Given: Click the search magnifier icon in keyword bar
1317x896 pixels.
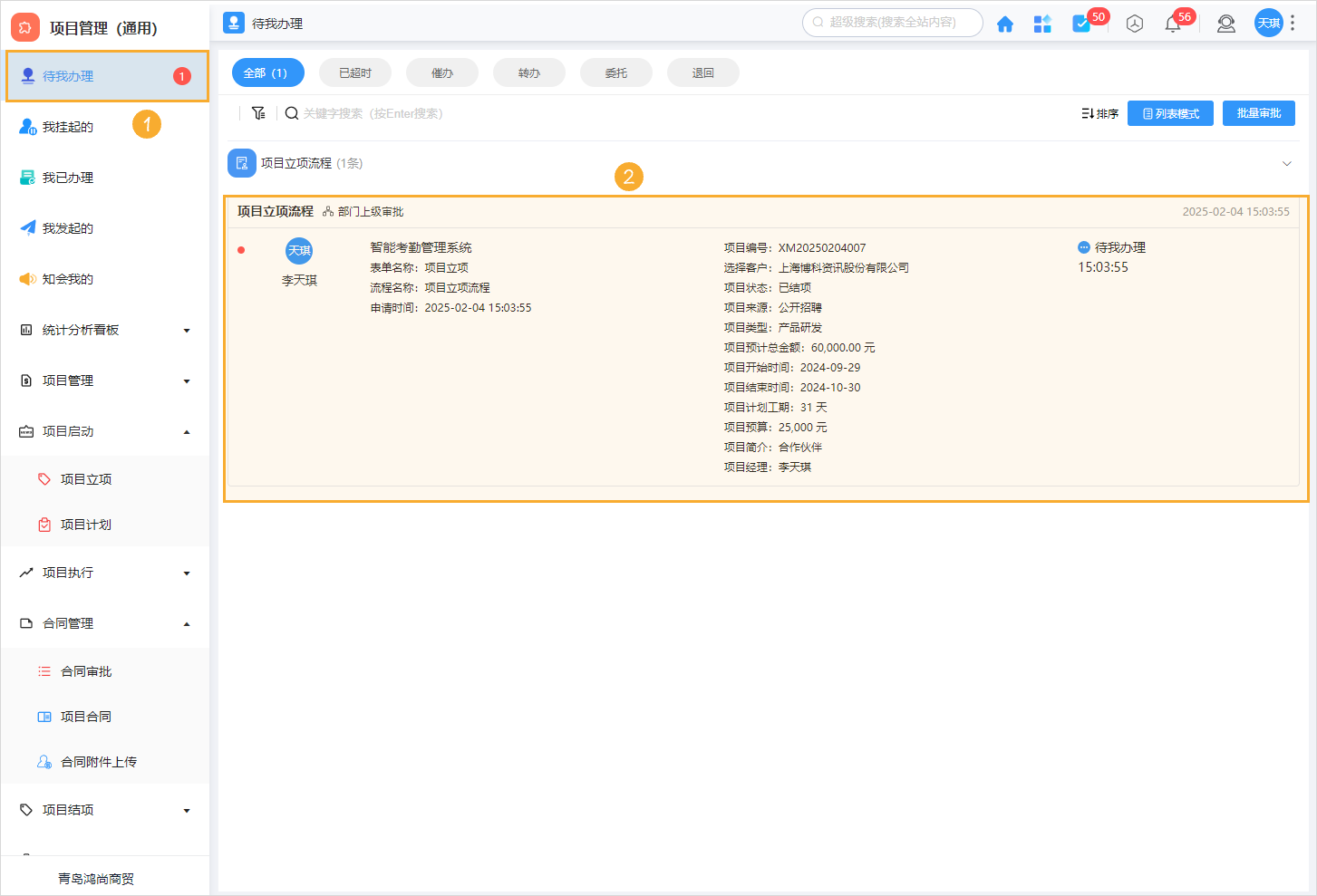Looking at the screenshot, I should tap(291, 113).
